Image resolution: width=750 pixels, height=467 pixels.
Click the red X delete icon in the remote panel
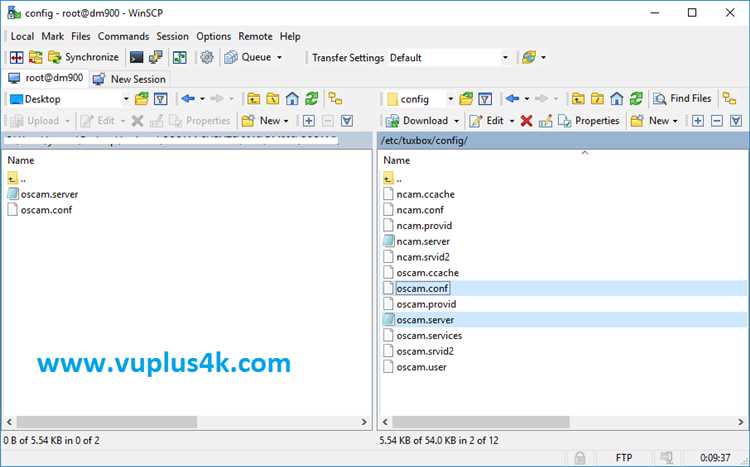(526, 121)
